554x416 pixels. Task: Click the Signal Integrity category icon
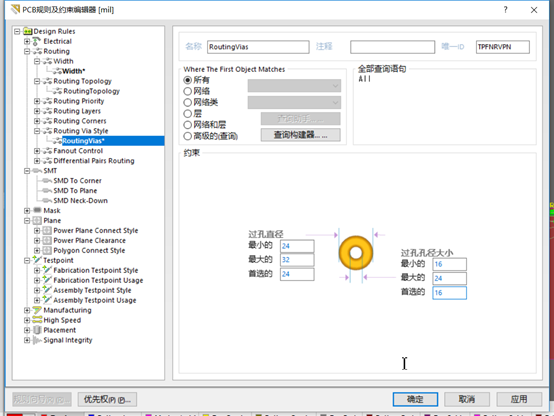click(37, 340)
